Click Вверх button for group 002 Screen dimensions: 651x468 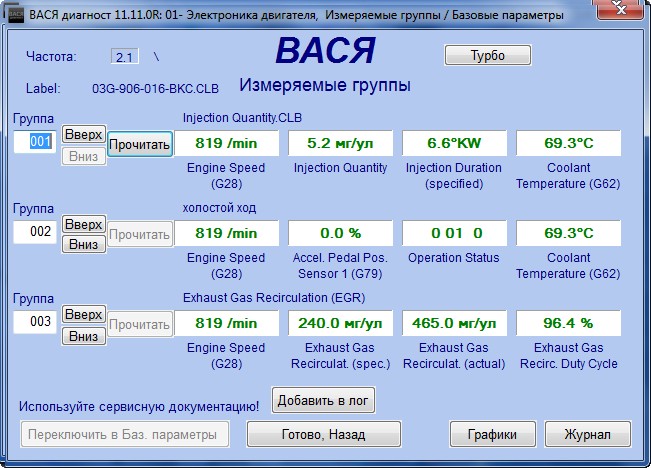point(83,224)
